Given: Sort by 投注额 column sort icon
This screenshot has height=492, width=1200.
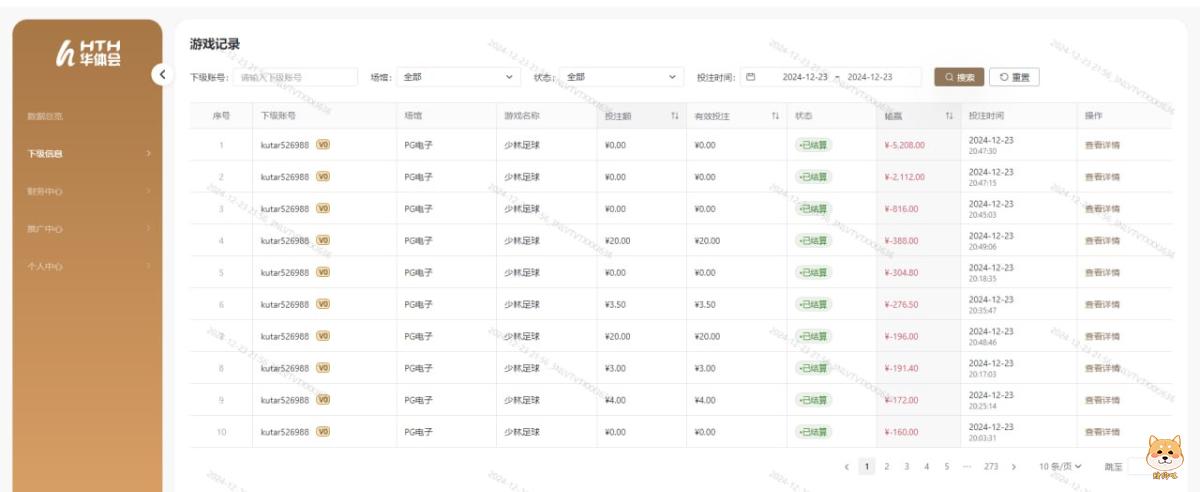Looking at the screenshot, I should [x=675, y=116].
